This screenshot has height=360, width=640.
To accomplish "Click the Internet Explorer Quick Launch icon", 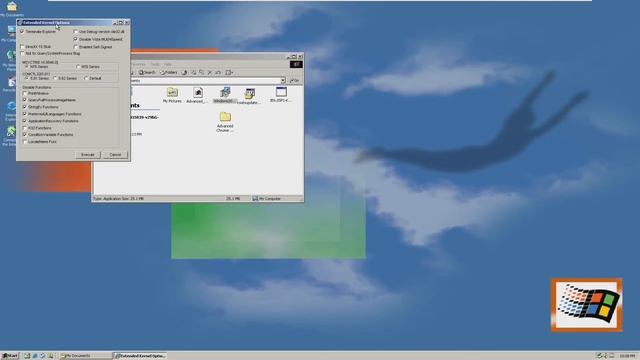I will (35, 356).
